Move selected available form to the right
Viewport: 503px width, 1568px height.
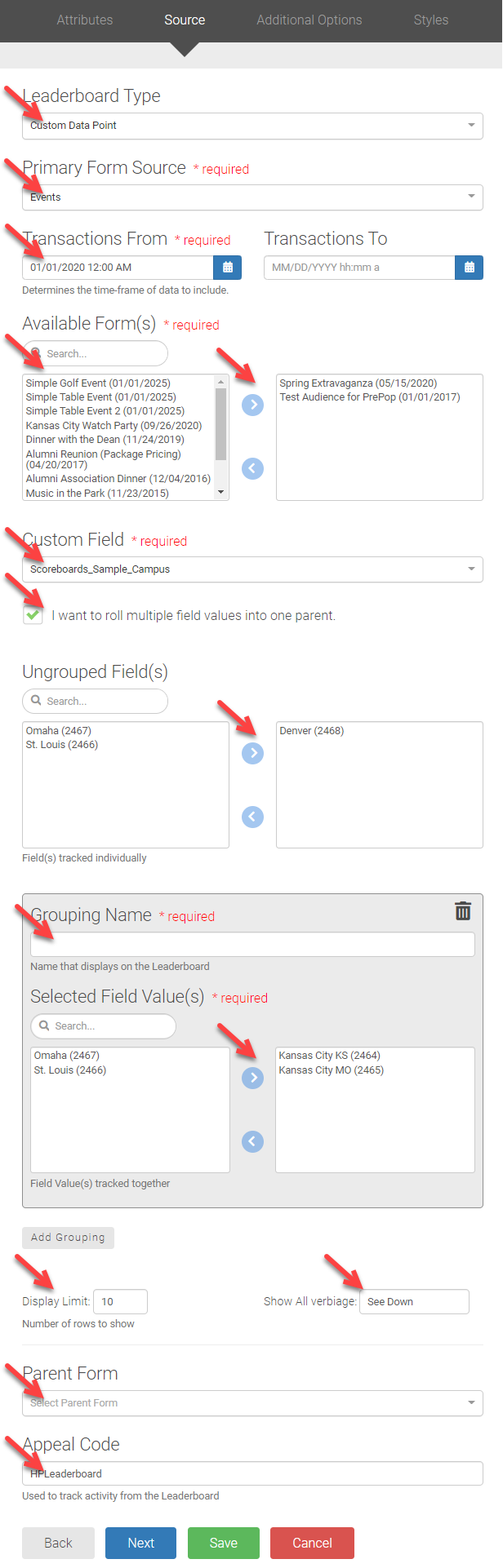(x=253, y=405)
